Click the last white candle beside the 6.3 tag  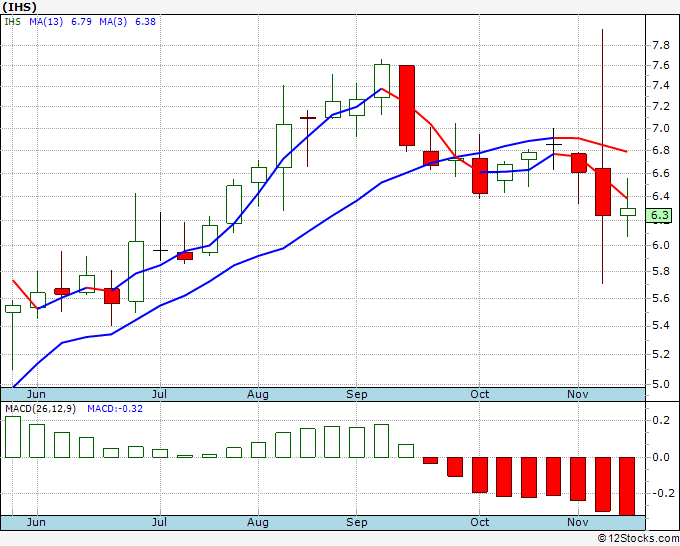point(628,212)
